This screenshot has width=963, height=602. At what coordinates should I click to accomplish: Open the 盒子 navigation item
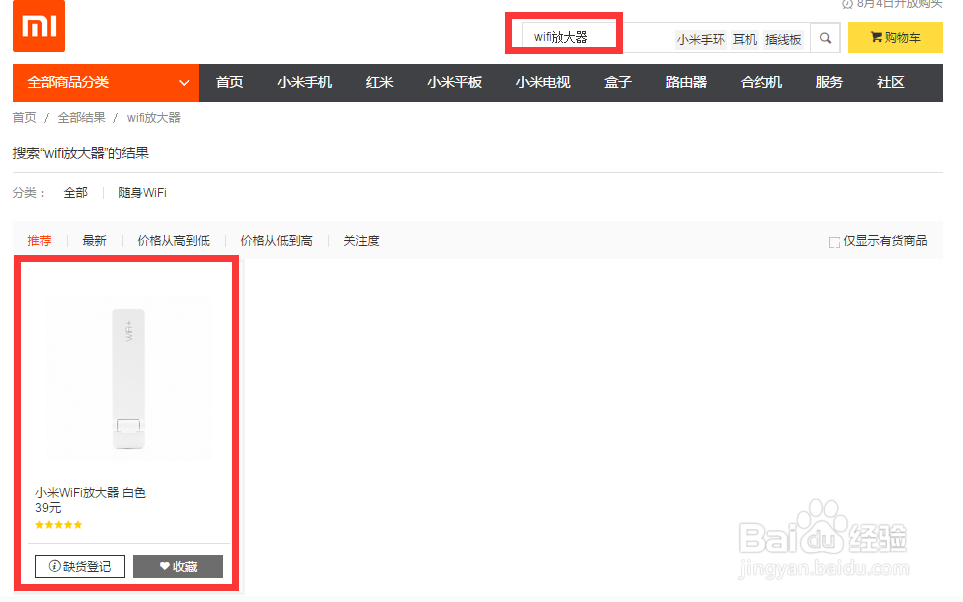pyautogui.click(x=618, y=82)
